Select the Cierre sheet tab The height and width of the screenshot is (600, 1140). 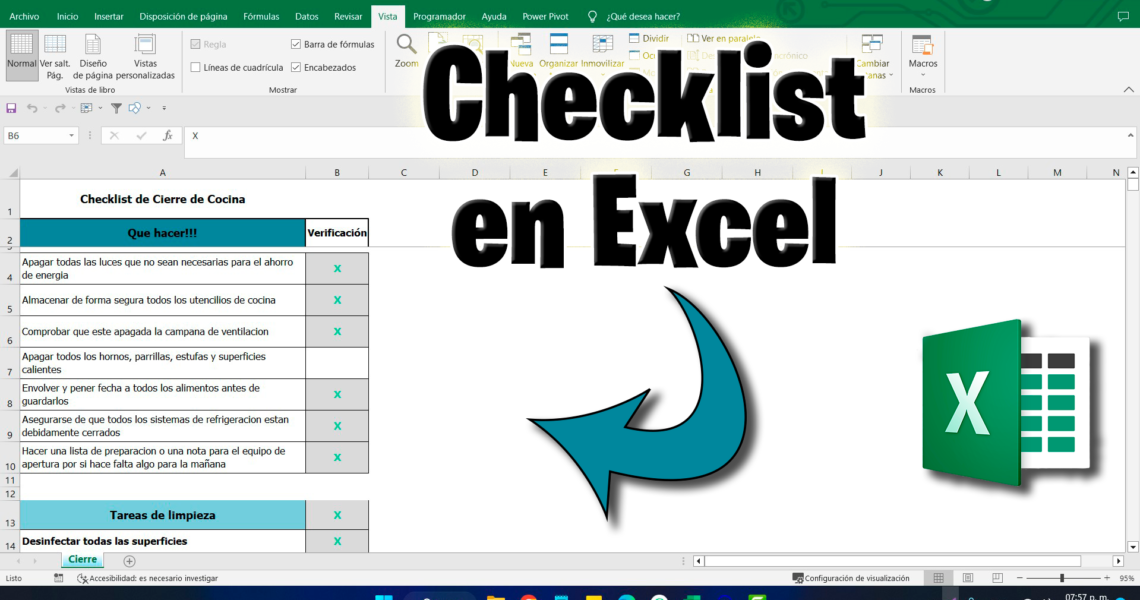(82, 560)
